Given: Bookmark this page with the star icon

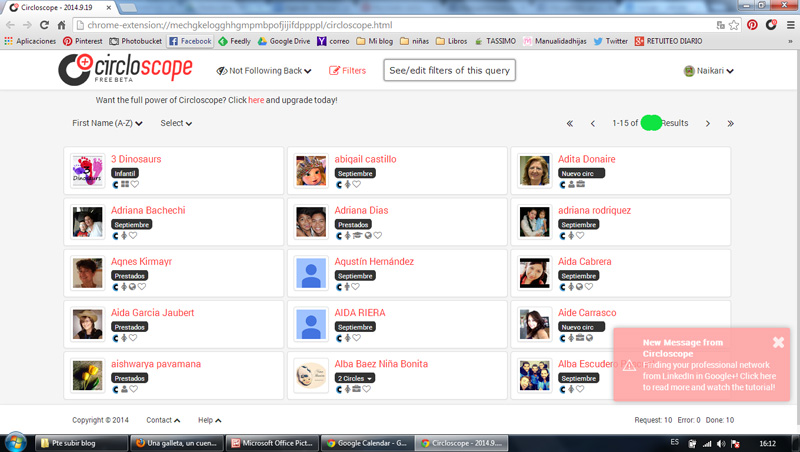Looking at the screenshot, I should point(734,25).
